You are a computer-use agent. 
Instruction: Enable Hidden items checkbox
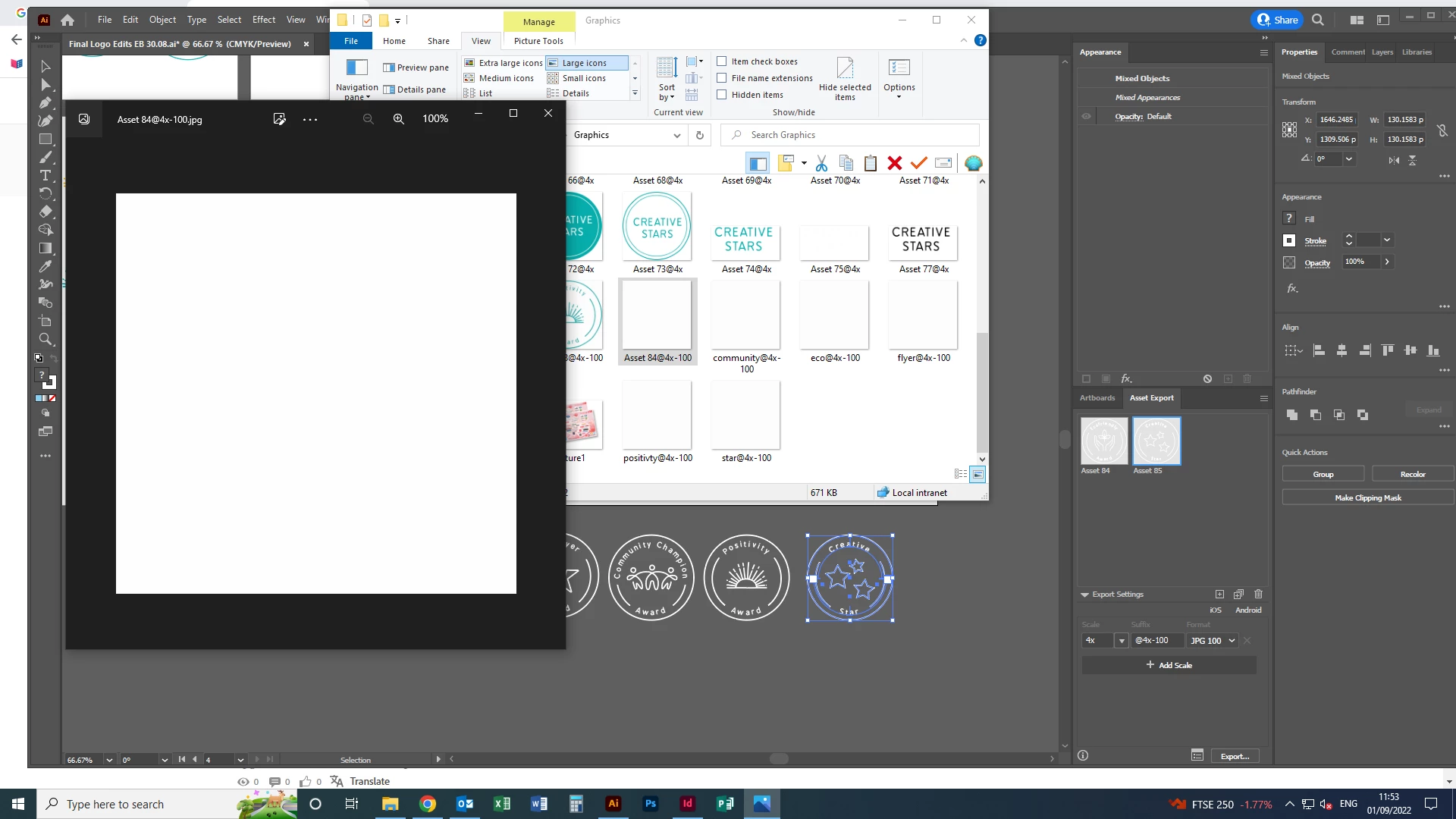click(722, 95)
